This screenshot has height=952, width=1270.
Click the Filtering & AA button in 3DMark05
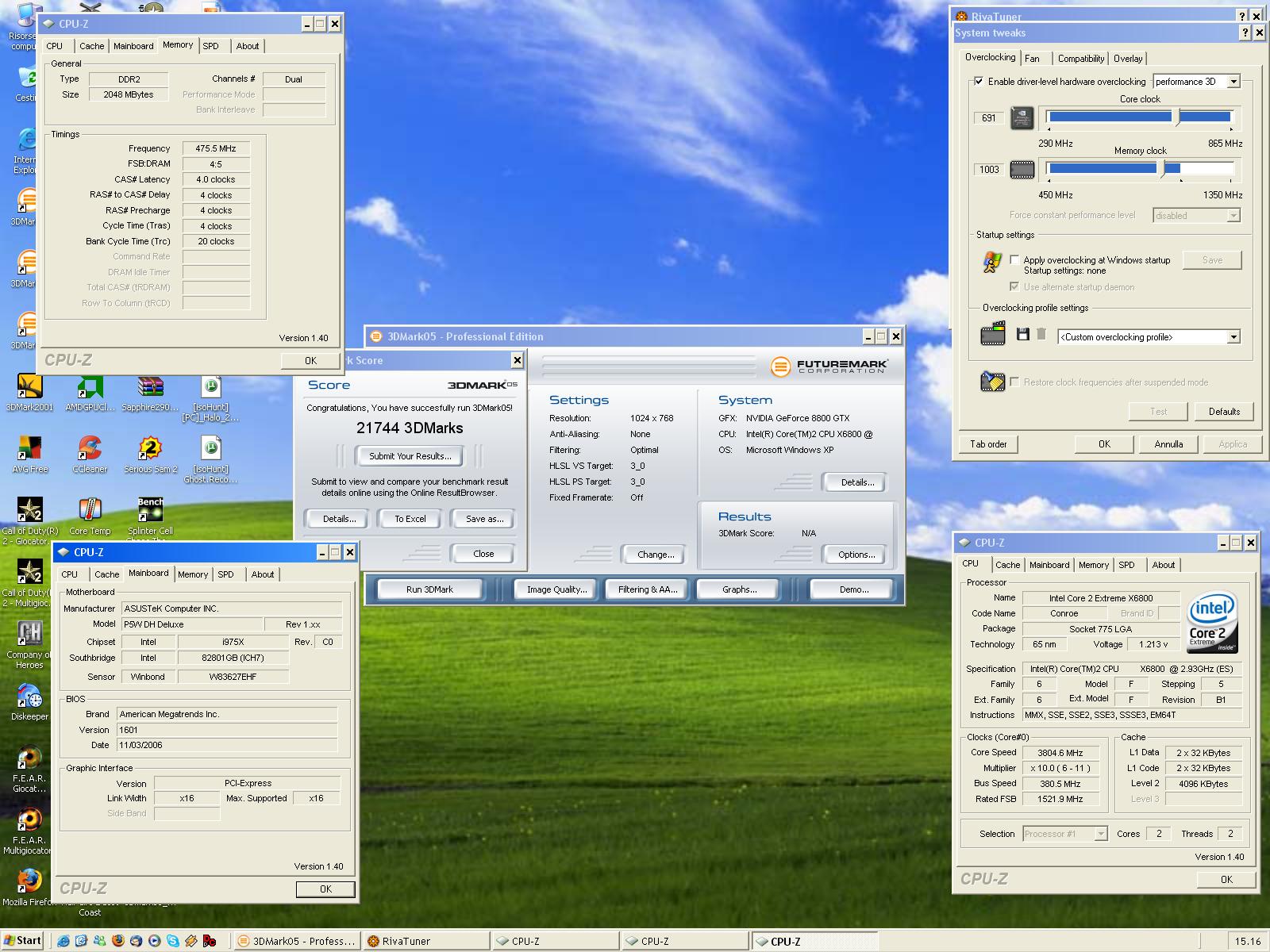[x=648, y=589]
